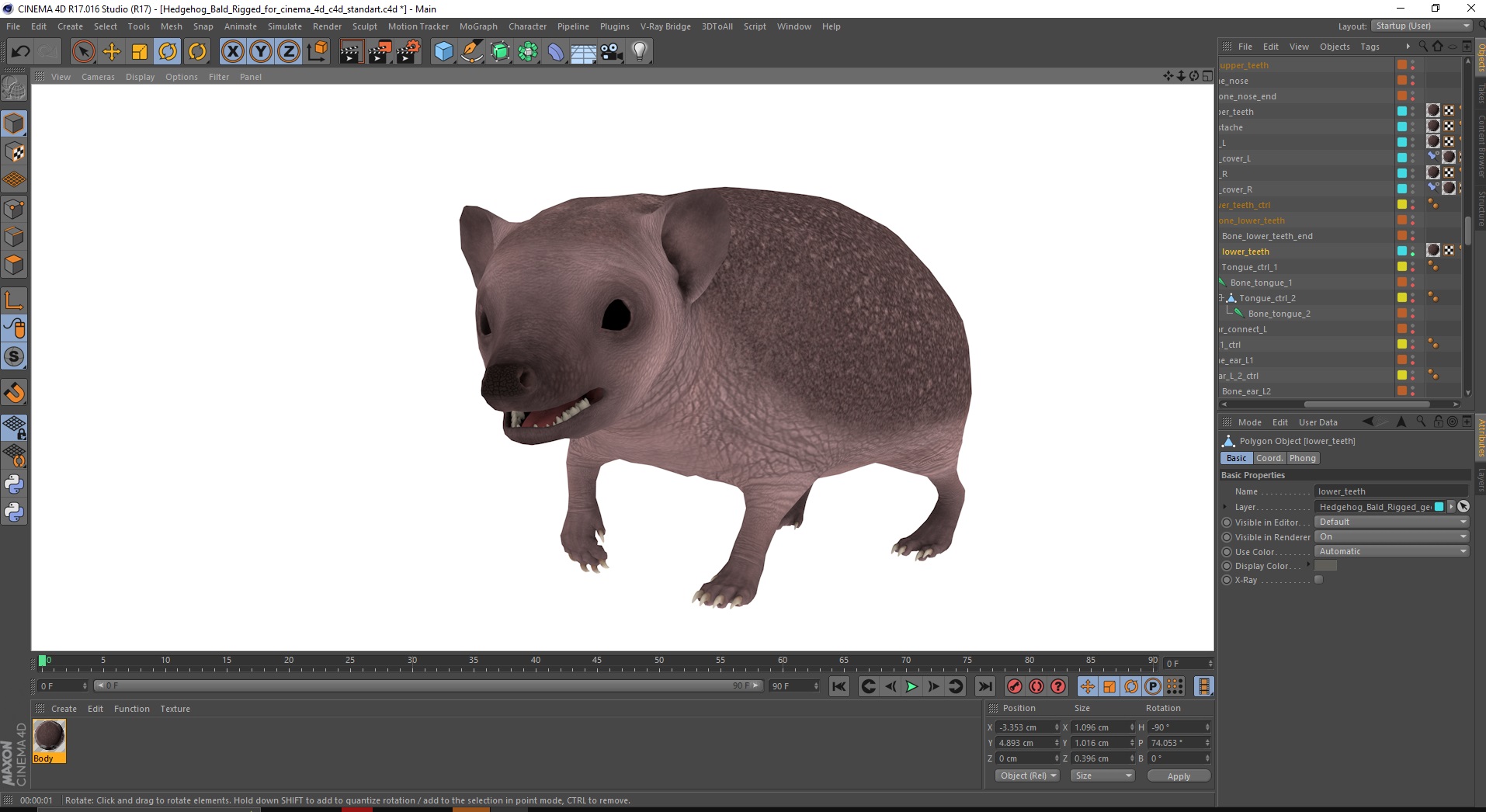Open Visible in Renderer dropdown
Screen dimensions: 1486x812
(1392, 536)
